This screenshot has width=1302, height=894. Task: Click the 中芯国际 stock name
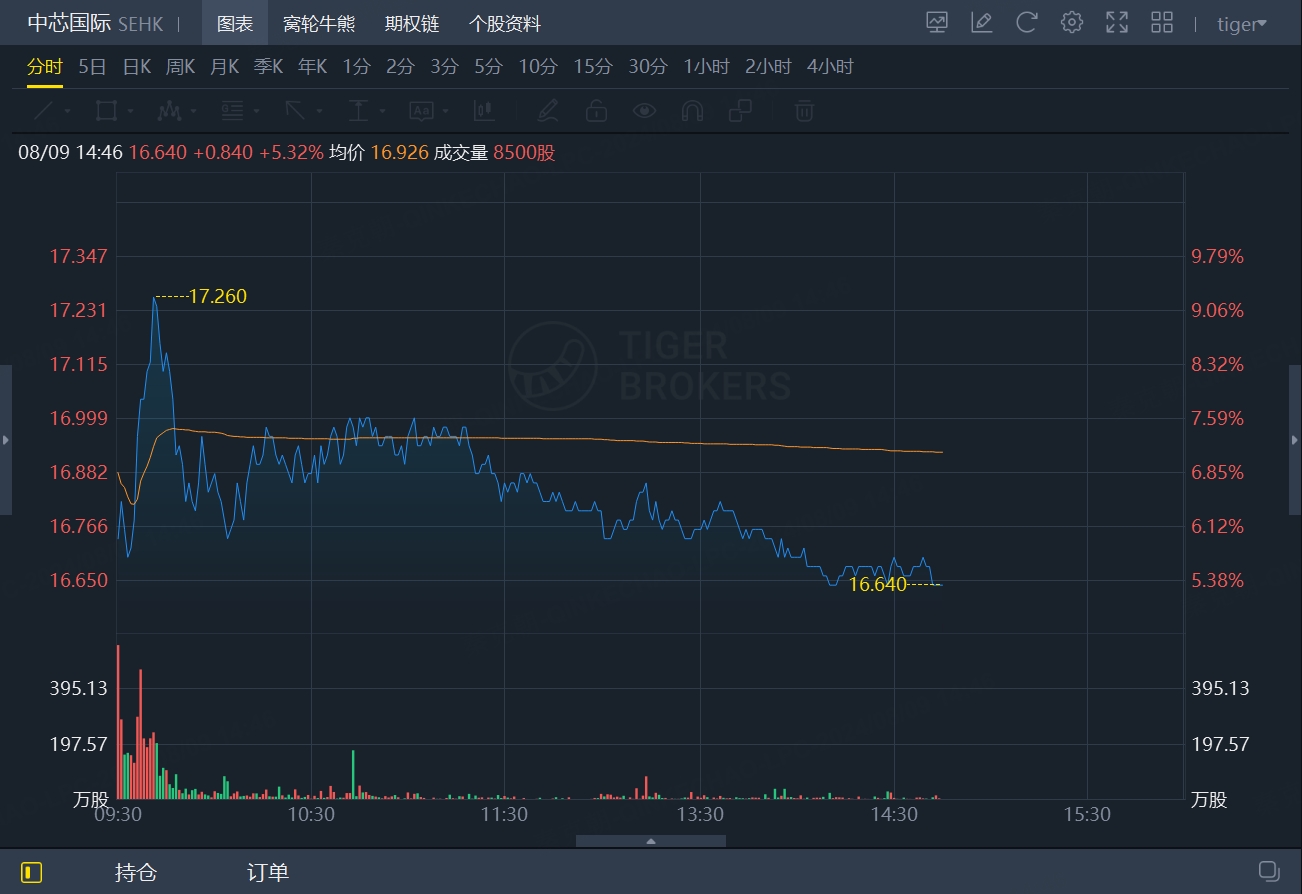pyautogui.click(x=69, y=24)
